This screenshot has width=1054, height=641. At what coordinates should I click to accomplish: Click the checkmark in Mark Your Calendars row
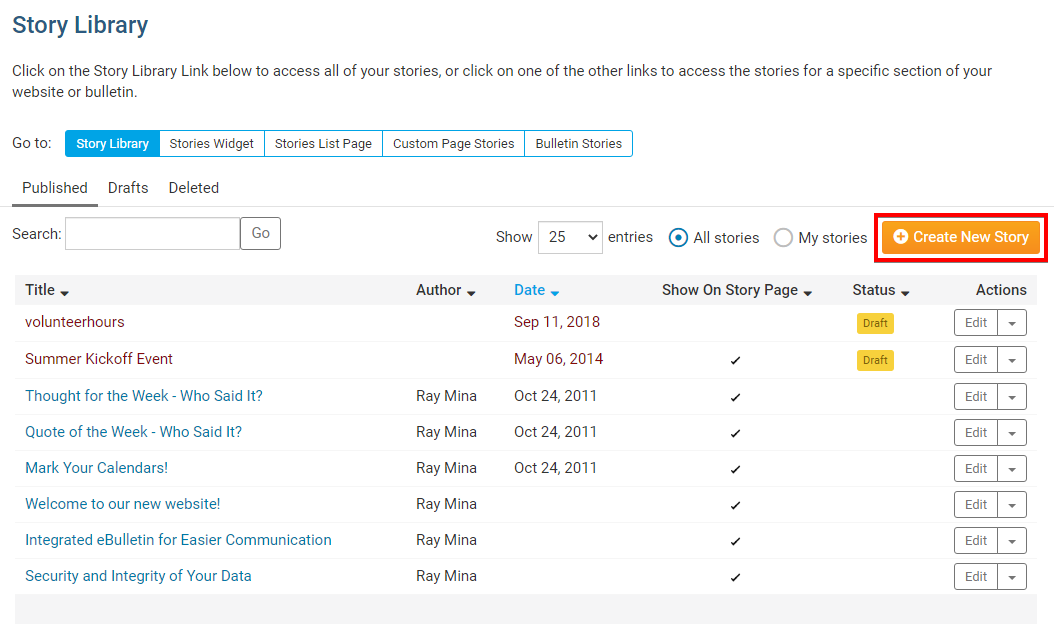(x=736, y=469)
